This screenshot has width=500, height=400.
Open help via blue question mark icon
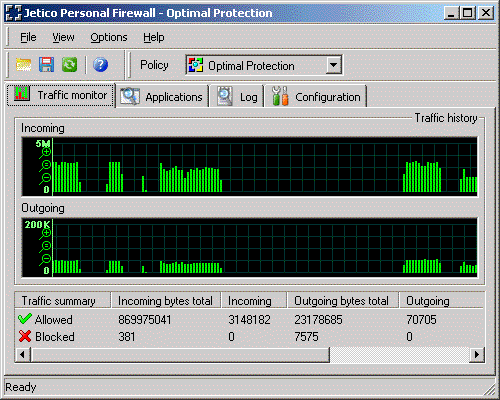tap(100, 64)
